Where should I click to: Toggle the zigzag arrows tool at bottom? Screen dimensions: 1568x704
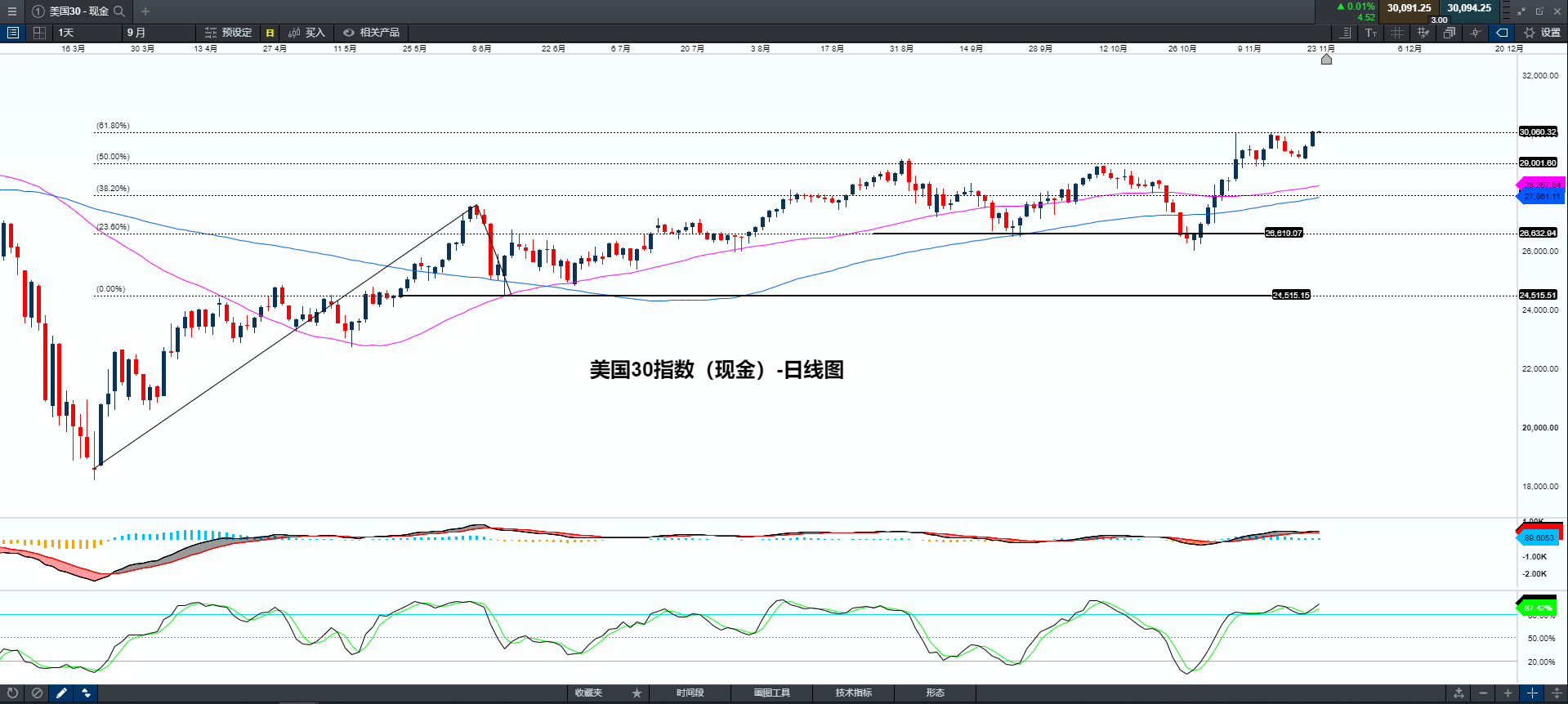pos(86,693)
